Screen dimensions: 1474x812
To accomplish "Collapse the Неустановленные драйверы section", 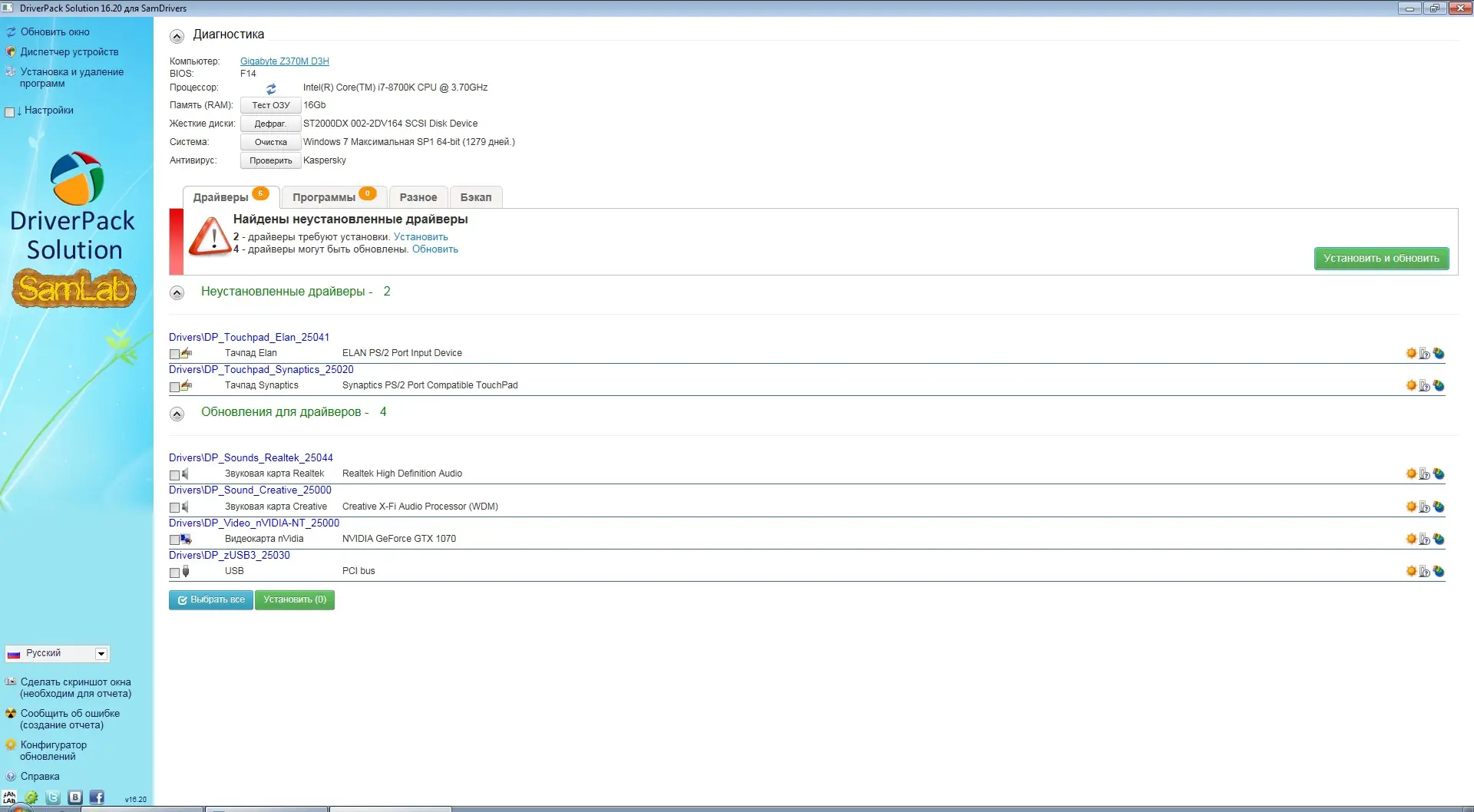I will (177, 292).
